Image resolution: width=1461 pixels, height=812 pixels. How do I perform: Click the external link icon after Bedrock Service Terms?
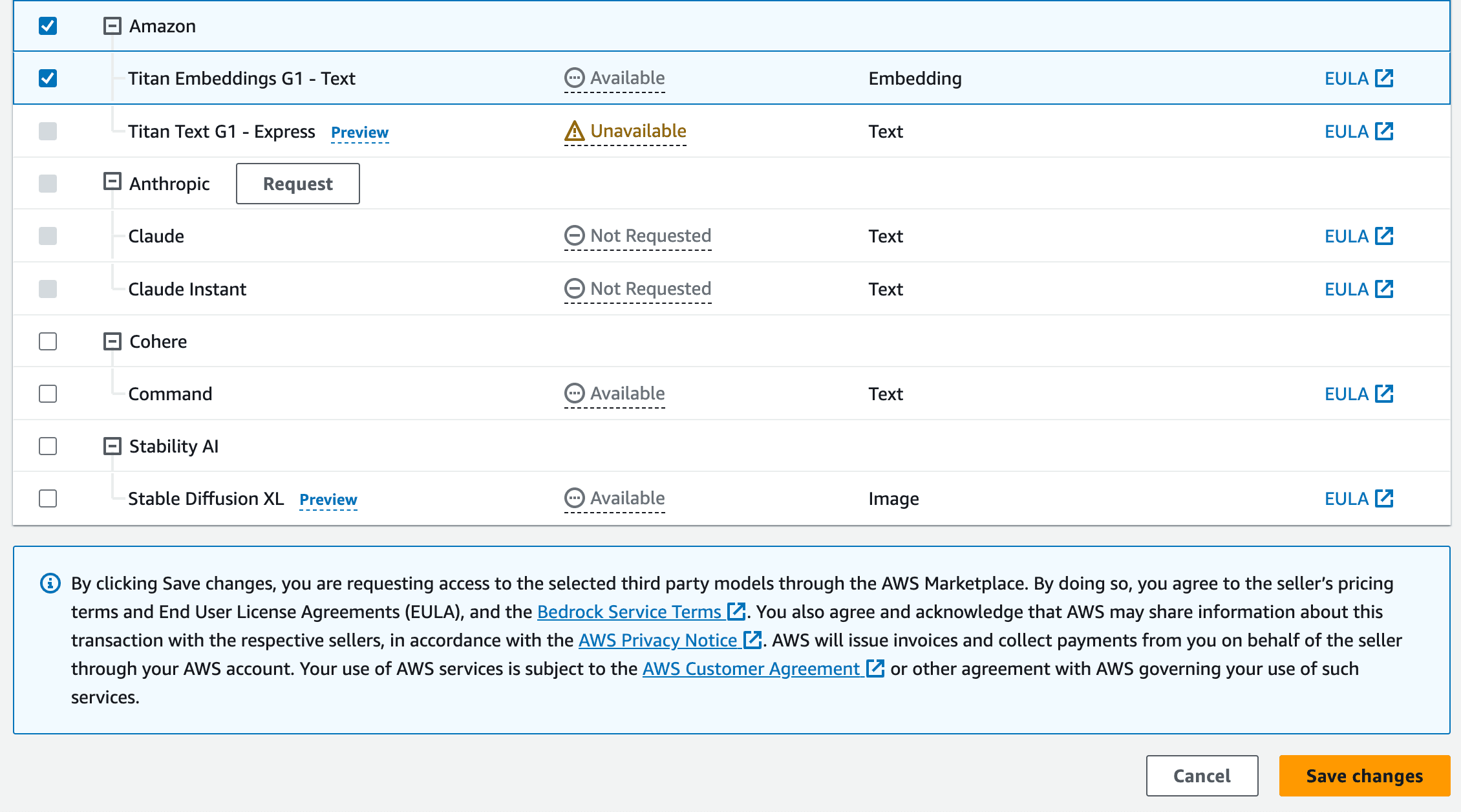click(x=736, y=612)
